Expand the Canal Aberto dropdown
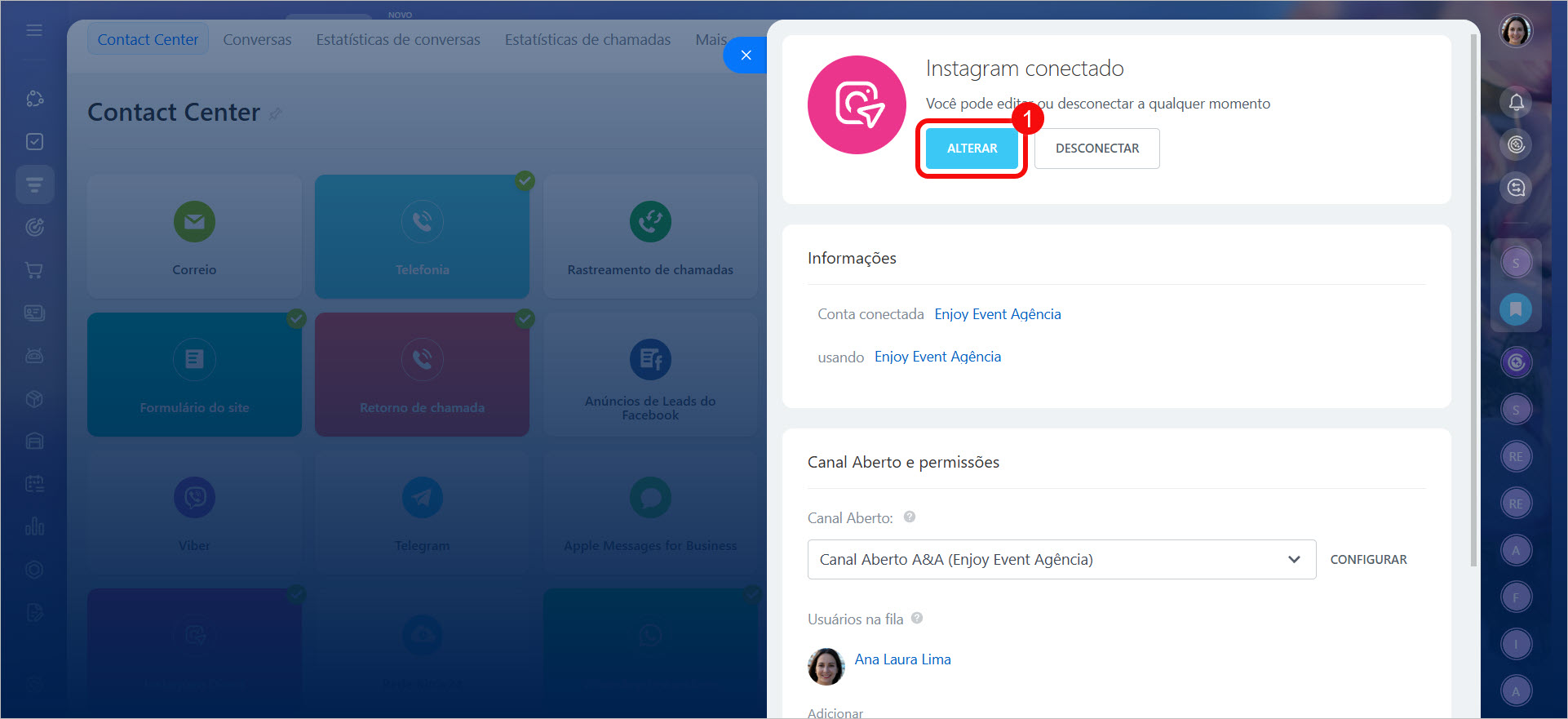 click(1061, 560)
